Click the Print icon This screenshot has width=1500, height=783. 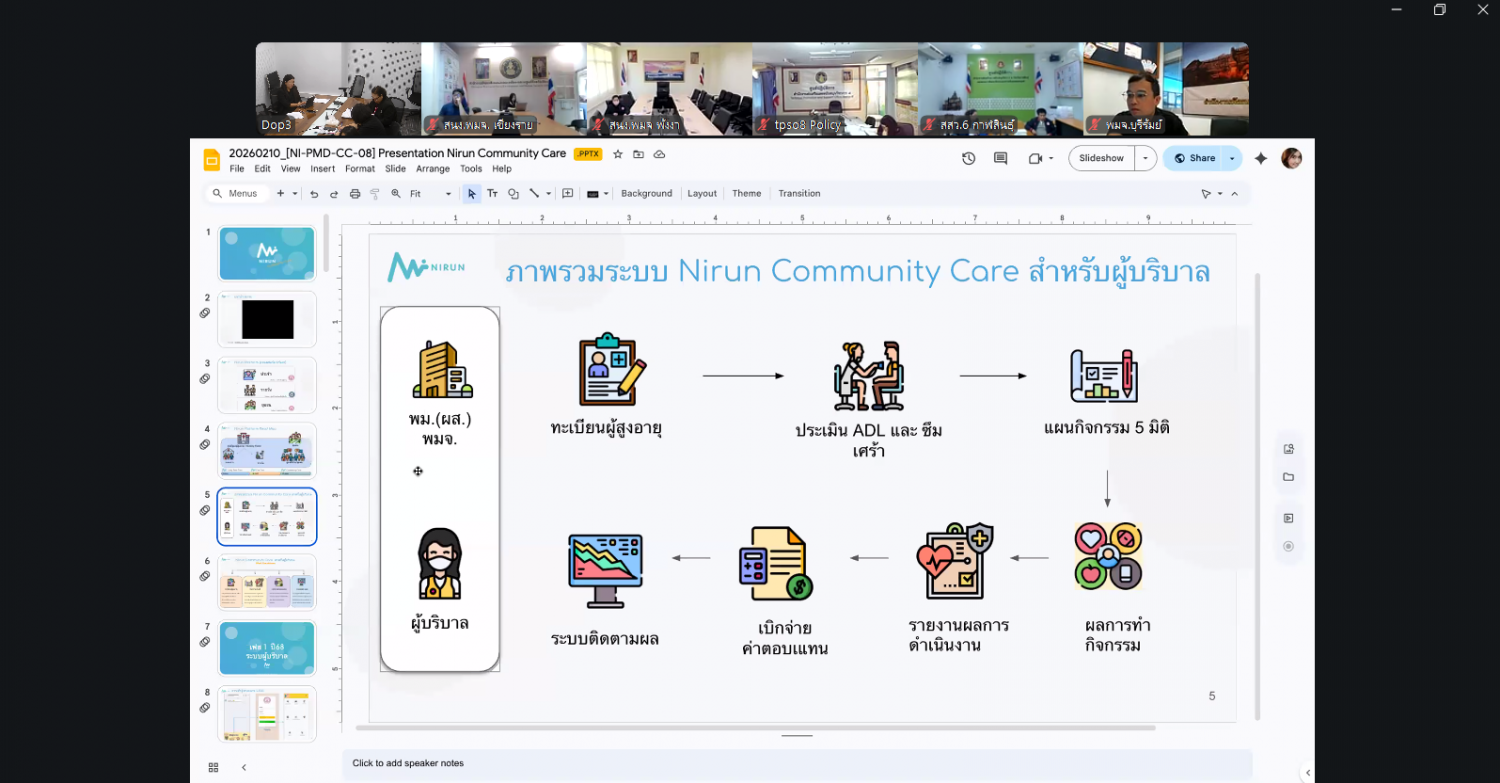point(355,194)
